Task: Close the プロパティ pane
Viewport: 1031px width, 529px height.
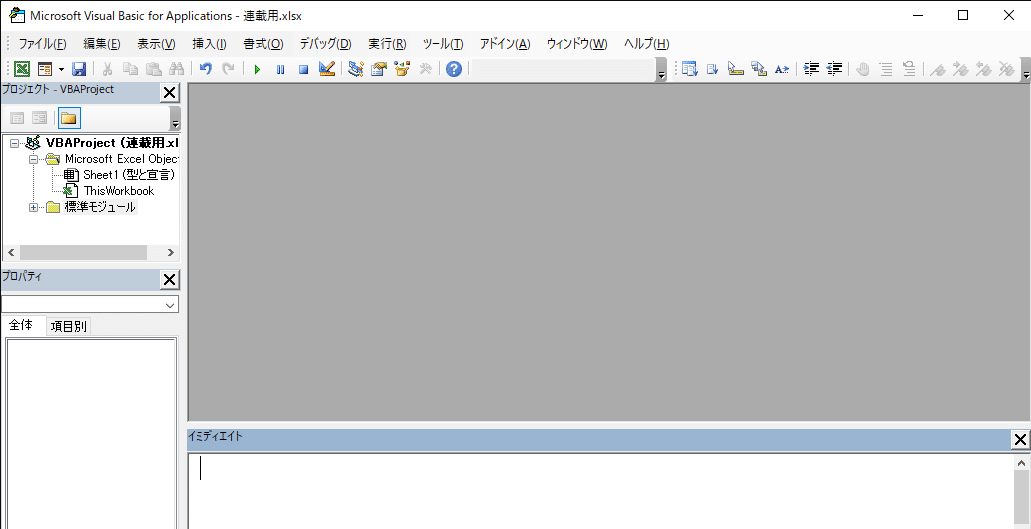Action: click(170, 279)
